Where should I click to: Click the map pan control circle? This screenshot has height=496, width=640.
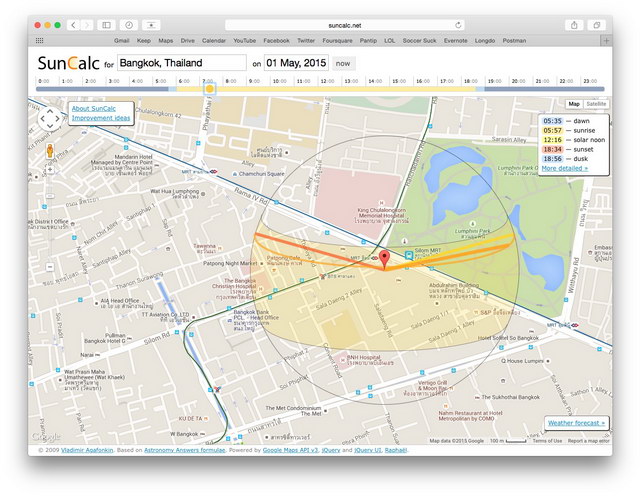tap(48, 120)
